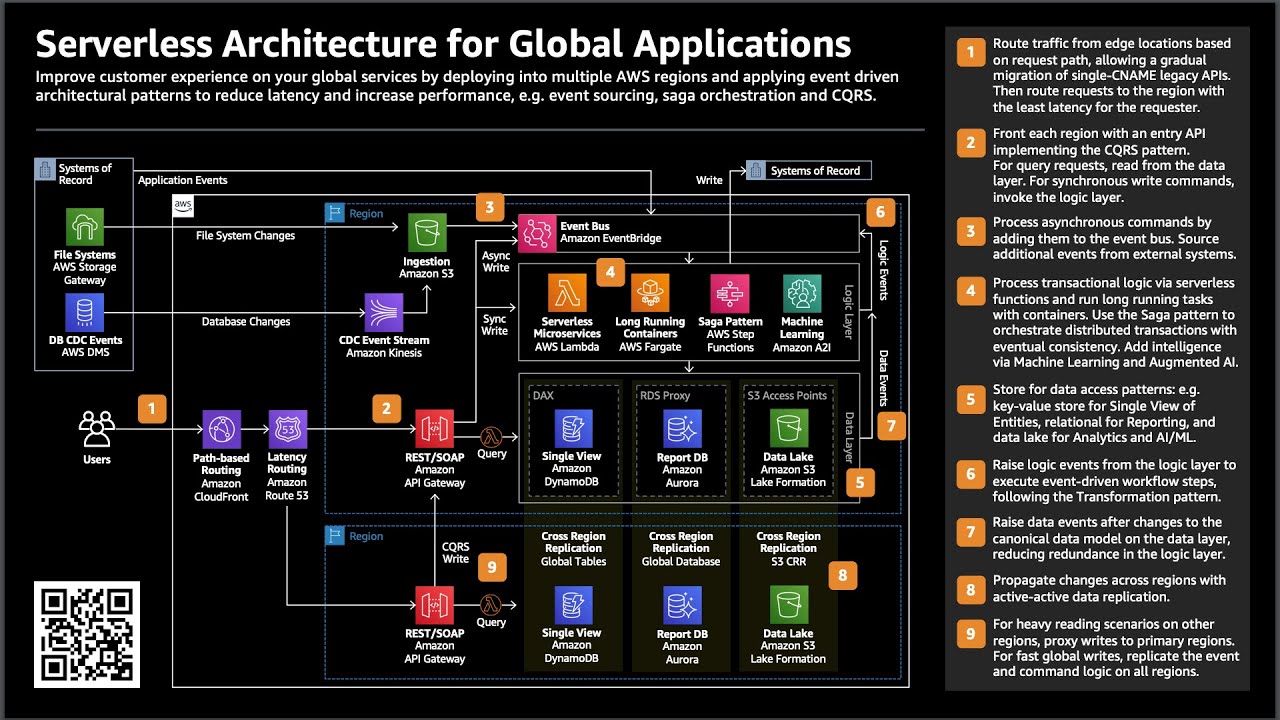Select the AWS Step Functions Saga Pattern icon
This screenshot has width=1280, height=720.
point(730,293)
